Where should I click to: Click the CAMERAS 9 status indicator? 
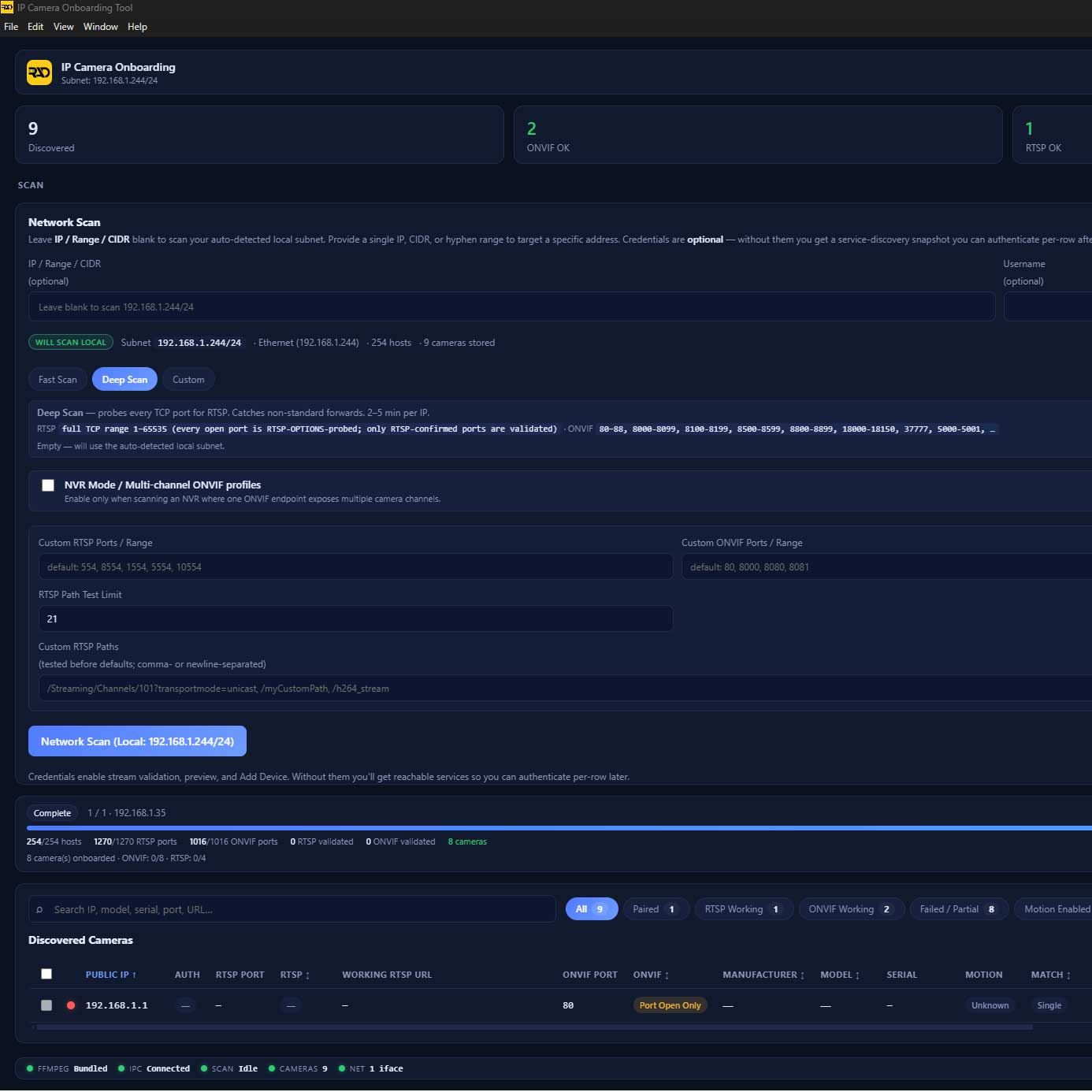[298, 1068]
